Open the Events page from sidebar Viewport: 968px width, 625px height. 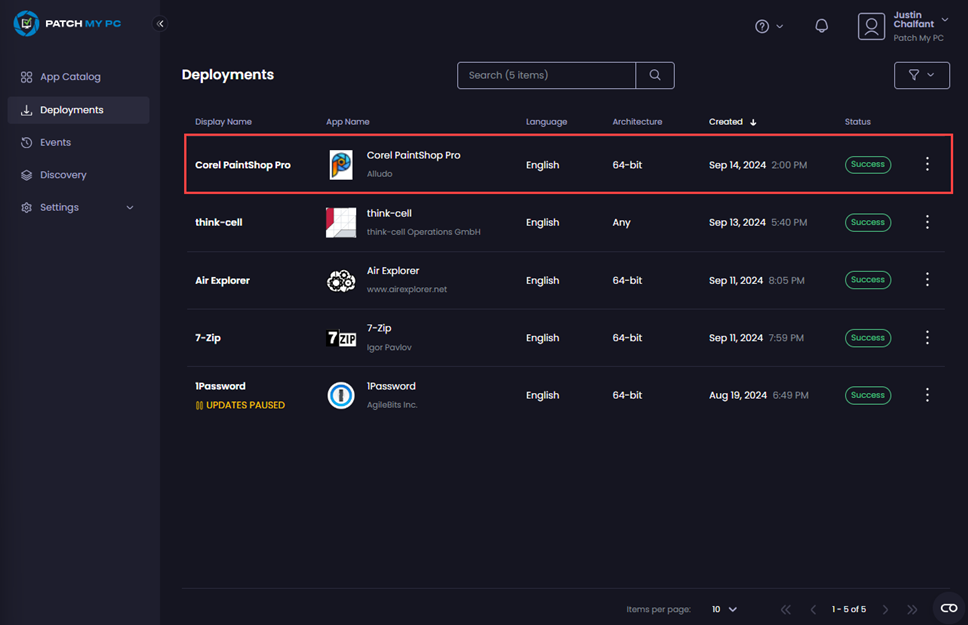tap(55, 143)
